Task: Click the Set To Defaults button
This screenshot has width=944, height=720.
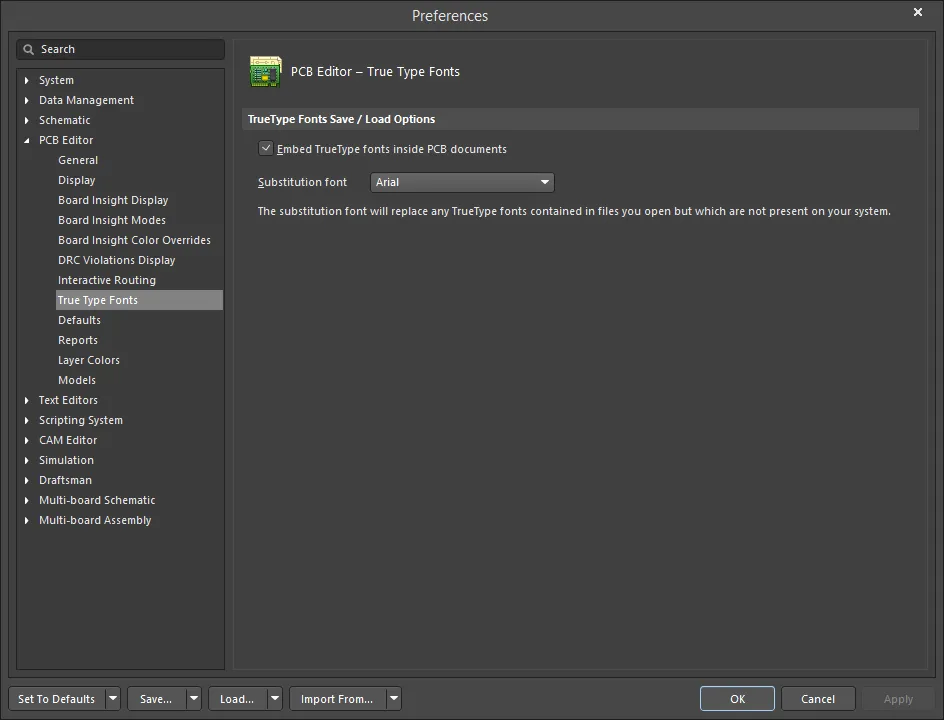Action: click(57, 699)
